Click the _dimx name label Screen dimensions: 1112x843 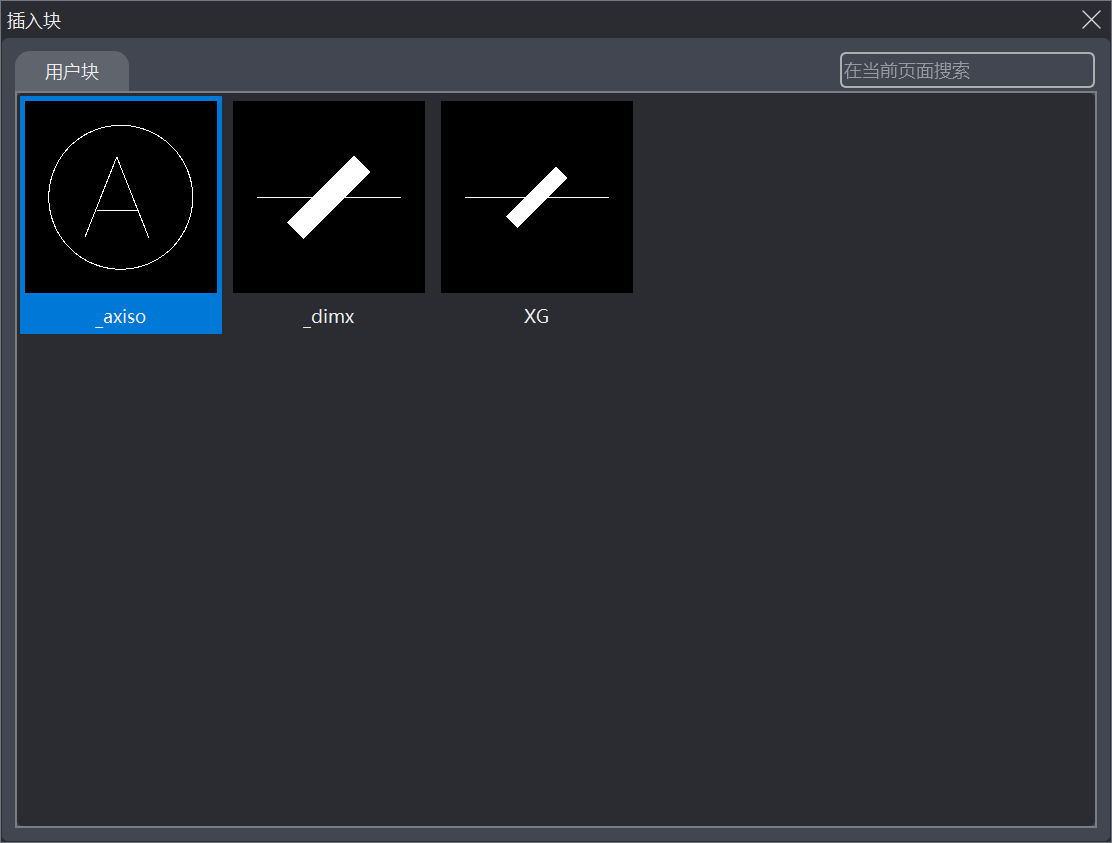pos(329,317)
